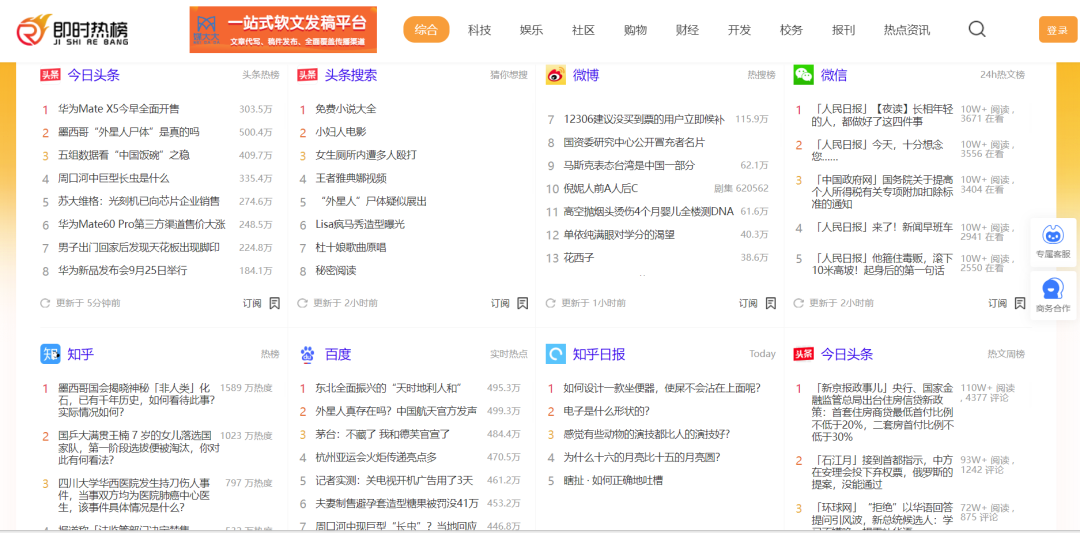Open the 今日头条 头条热榜 title link
Image resolution: width=1080 pixels, height=533 pixels.
pyautogui.click(x=94, y=75)
